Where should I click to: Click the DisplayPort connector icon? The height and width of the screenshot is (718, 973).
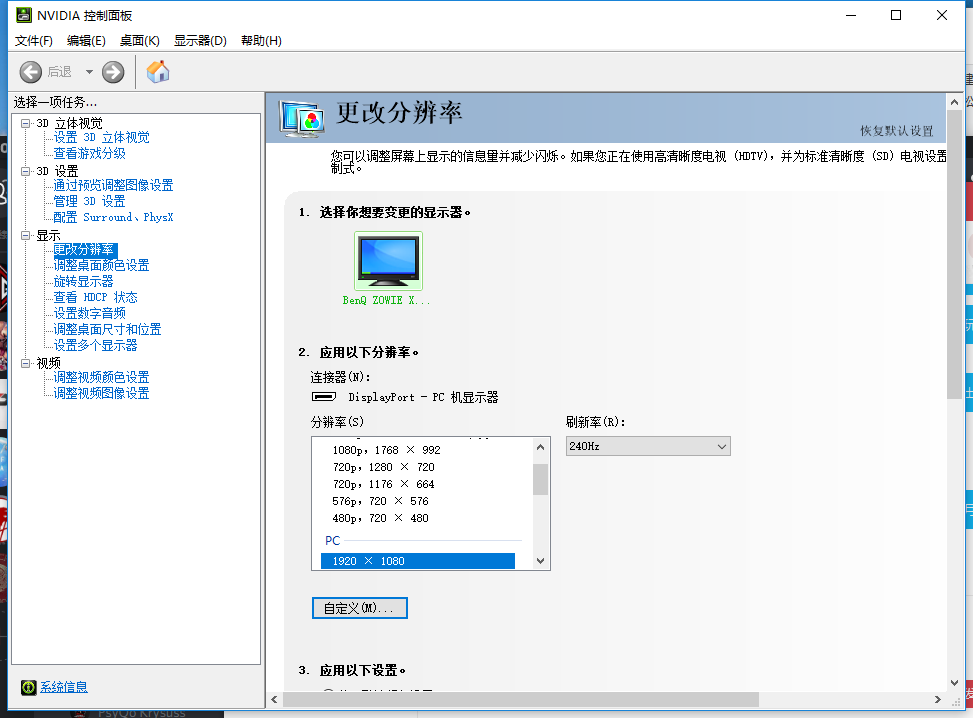323,397
